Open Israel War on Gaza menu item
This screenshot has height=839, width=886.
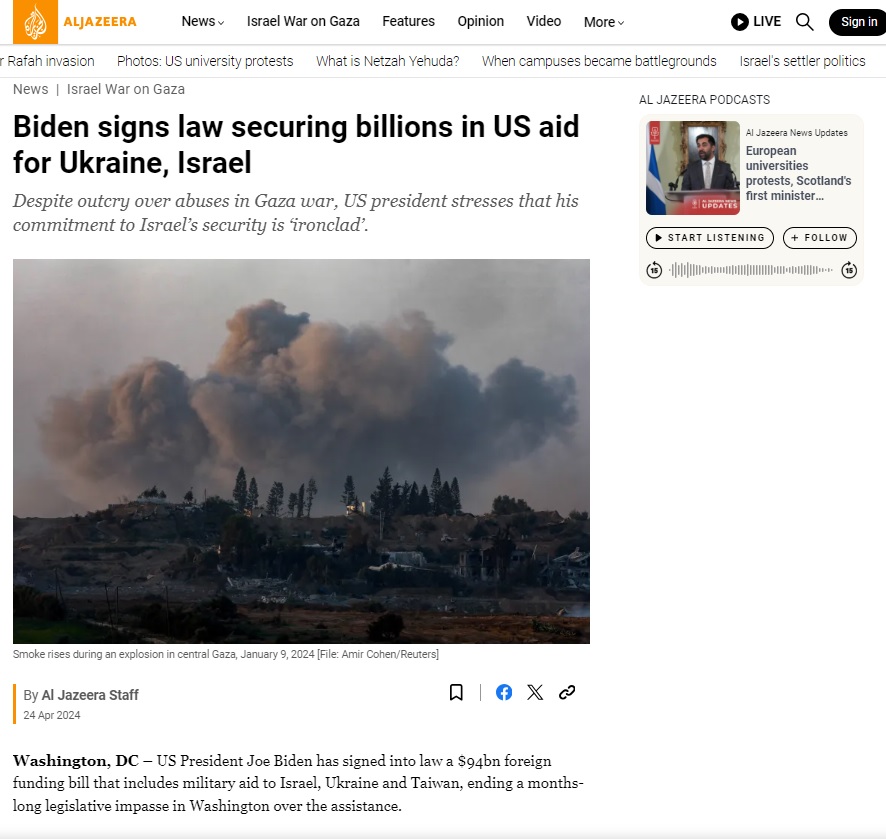click(303, 21)
